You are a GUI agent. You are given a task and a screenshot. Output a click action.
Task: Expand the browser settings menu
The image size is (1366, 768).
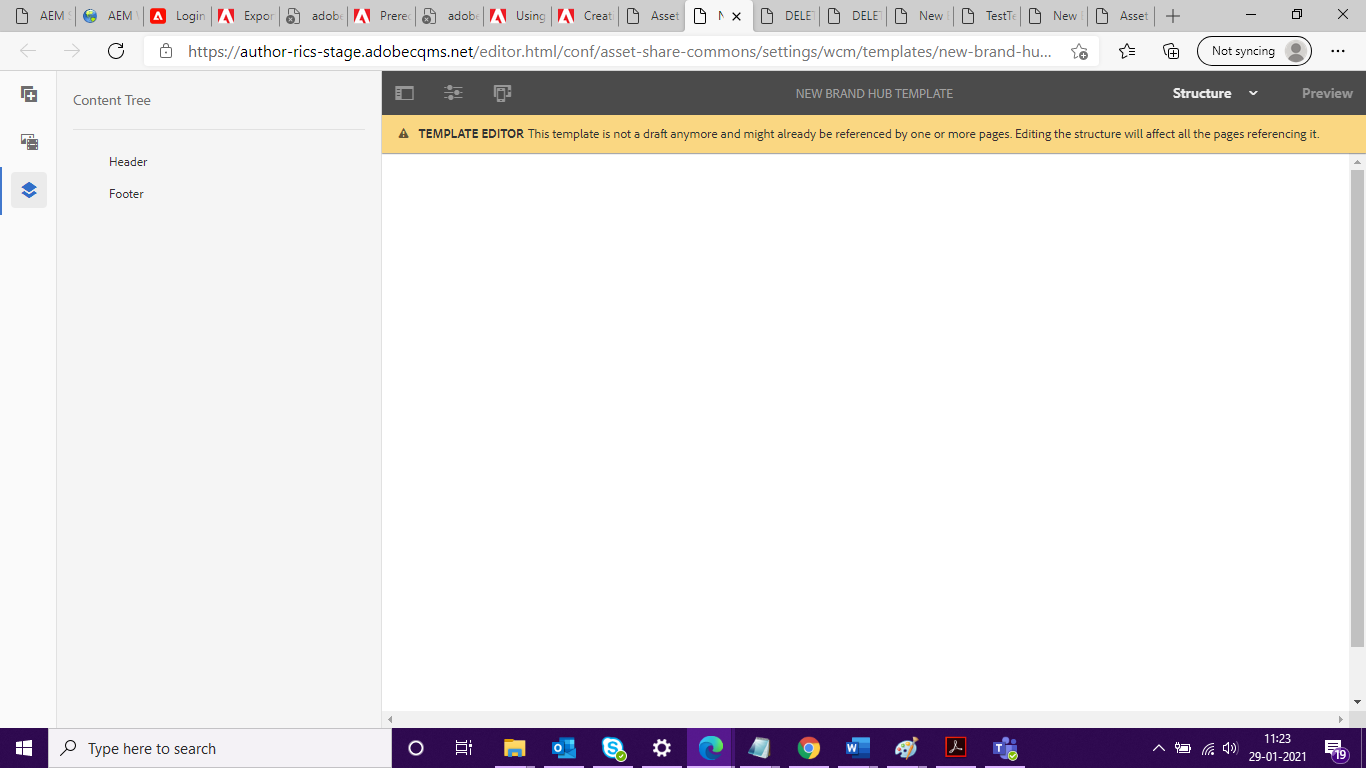tap(1337, 50)
